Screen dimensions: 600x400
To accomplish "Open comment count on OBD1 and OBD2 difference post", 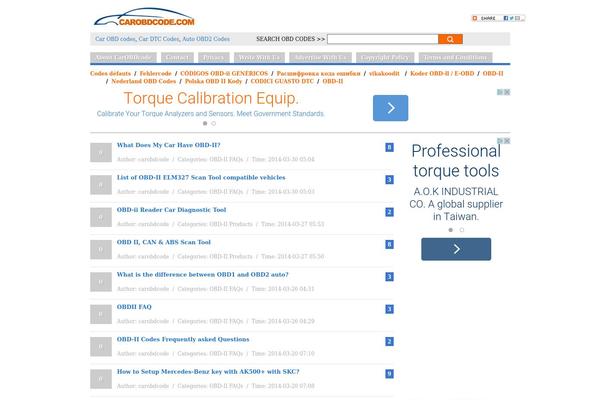I will (389, 277).
